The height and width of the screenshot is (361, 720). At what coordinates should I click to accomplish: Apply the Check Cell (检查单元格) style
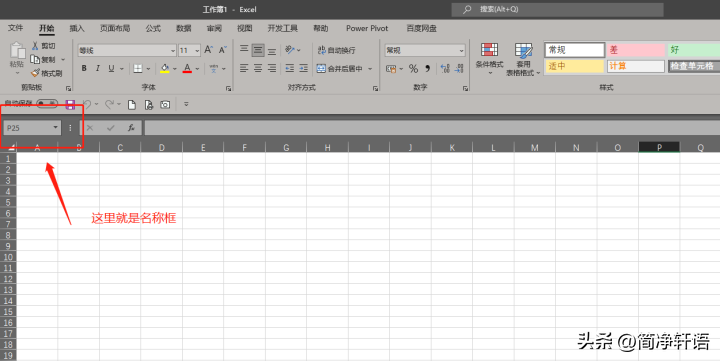click(694, 66)
